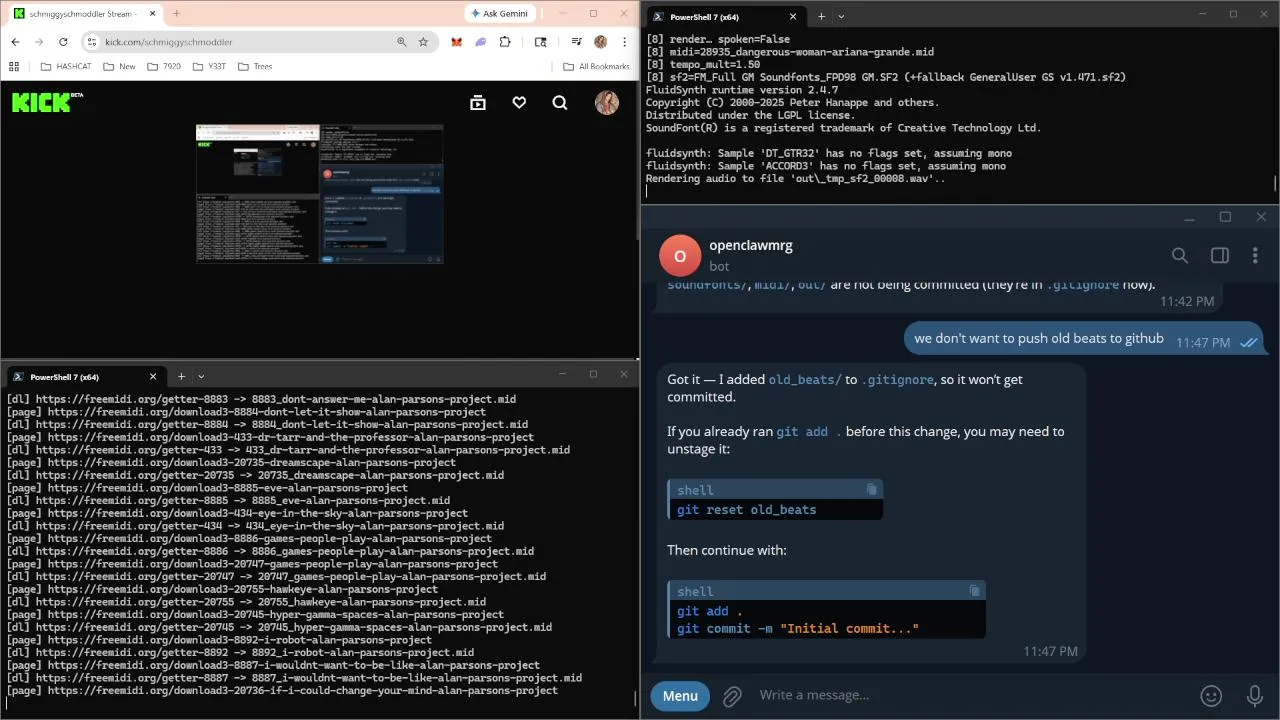The image size is (1280, 720).
Task: Open the profile dropdown in top-right PowerShell
Action: (x=841, y=16)
